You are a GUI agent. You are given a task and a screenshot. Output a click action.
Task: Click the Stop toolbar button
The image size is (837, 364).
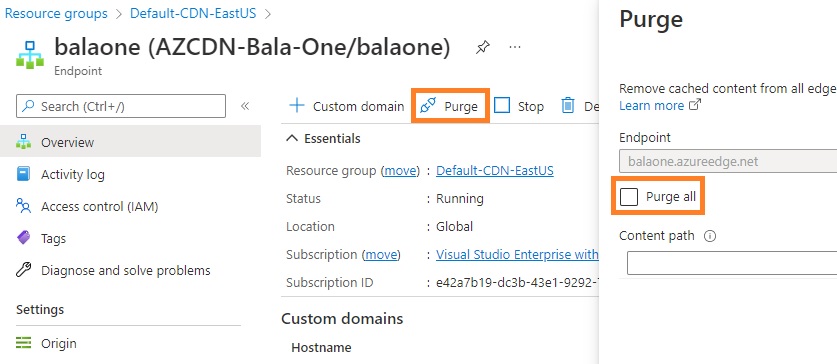[518, 106]
